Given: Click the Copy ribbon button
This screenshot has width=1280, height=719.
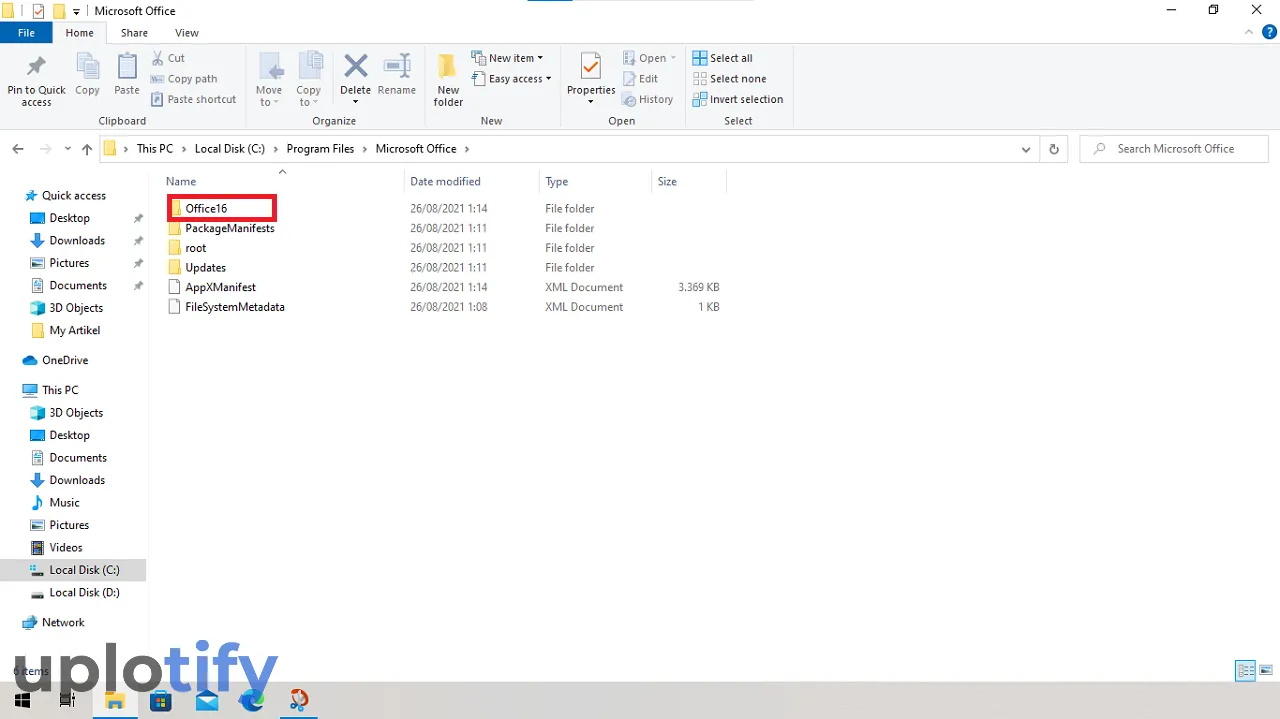Looking at the screenshot, I should pos(87,75).
